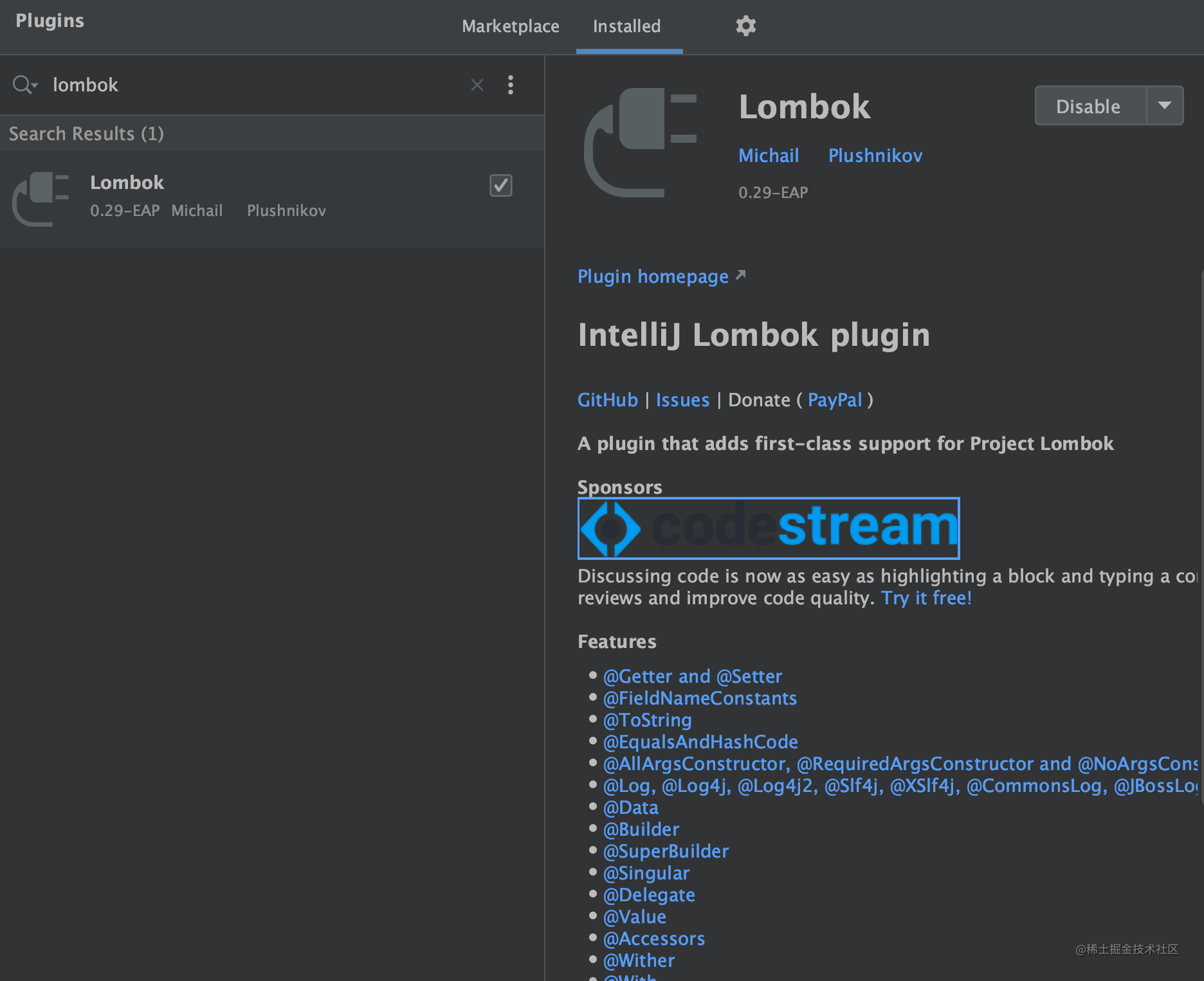The image size is (1204, 981).
Task: Switch to the Marketplace tab
Action: [510, 26]
